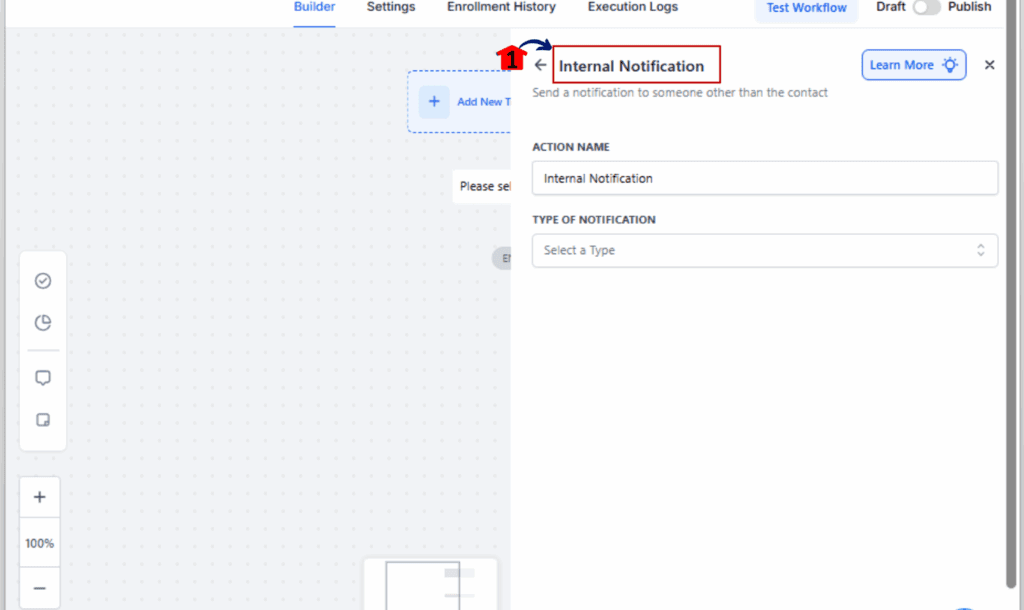
Task: Click the Add New Trigger label
Action: click(x=483, y=102)
